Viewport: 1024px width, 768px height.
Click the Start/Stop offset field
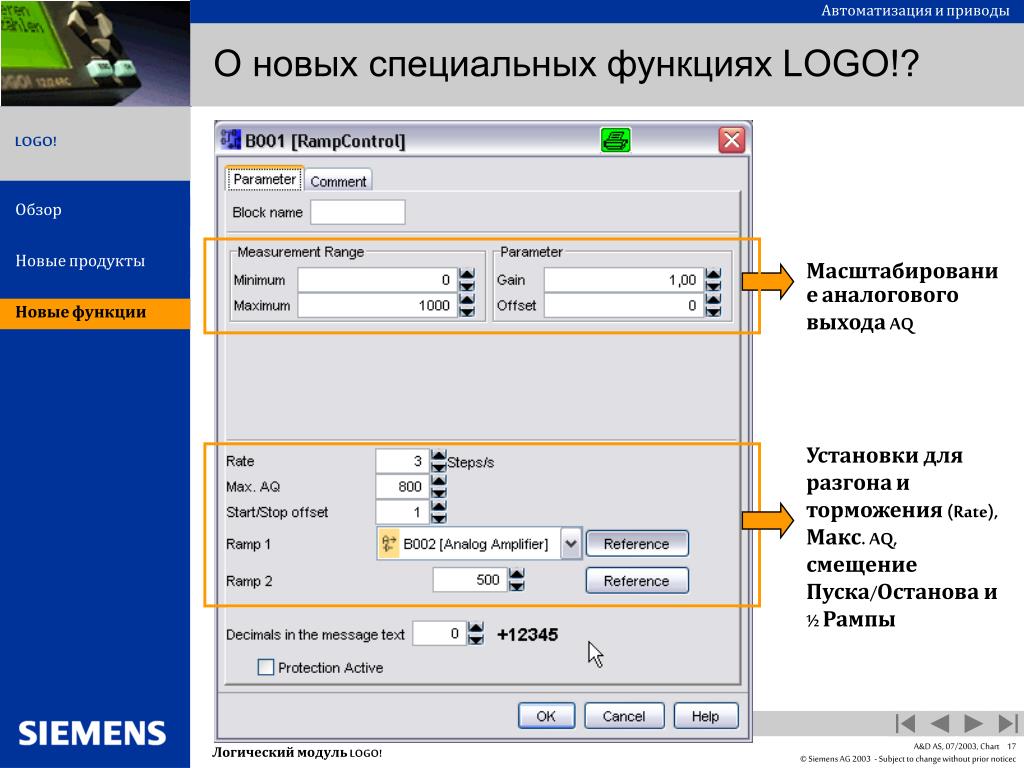tap(402, 512)
